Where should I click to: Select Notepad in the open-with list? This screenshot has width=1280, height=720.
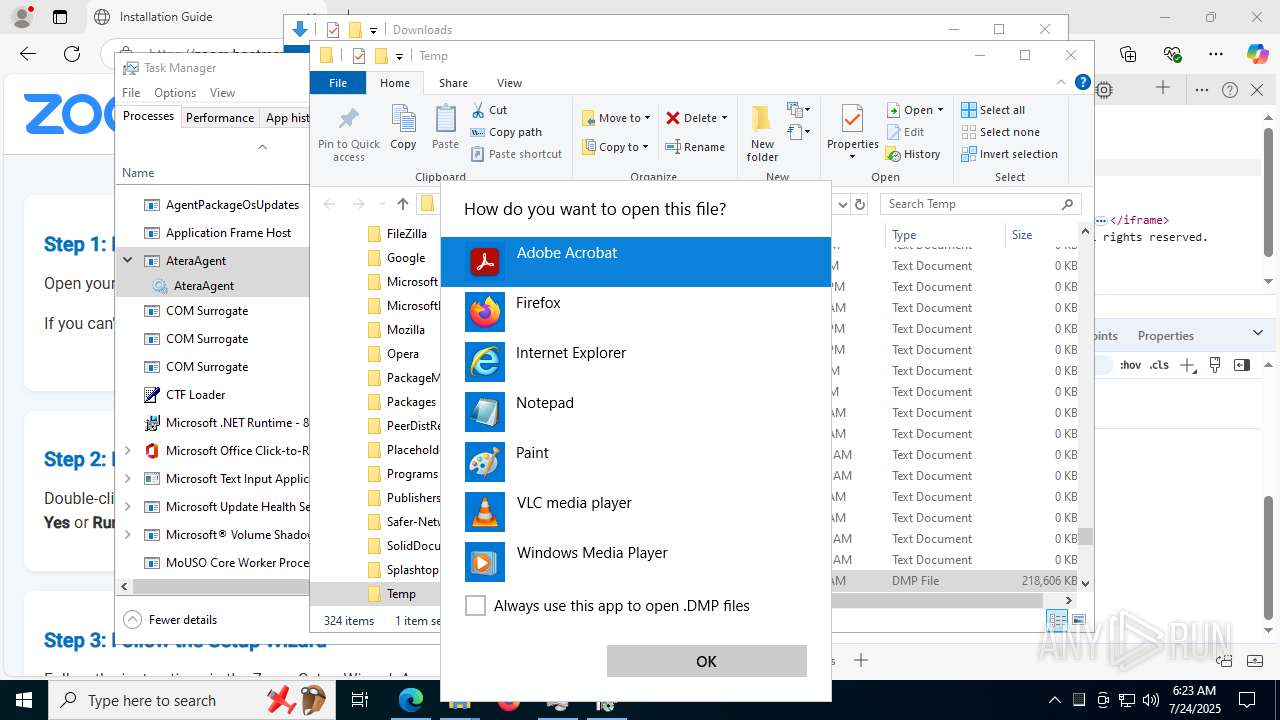636,411
